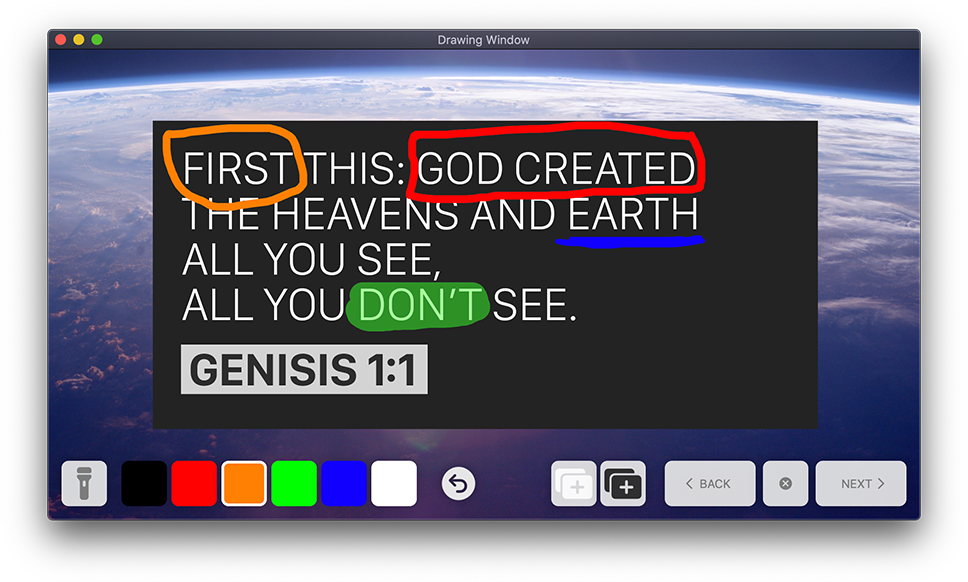The height and width of the screenshot is (582, 968).
Task: Click the Drawing Window title text
Action: pos(483,39)
